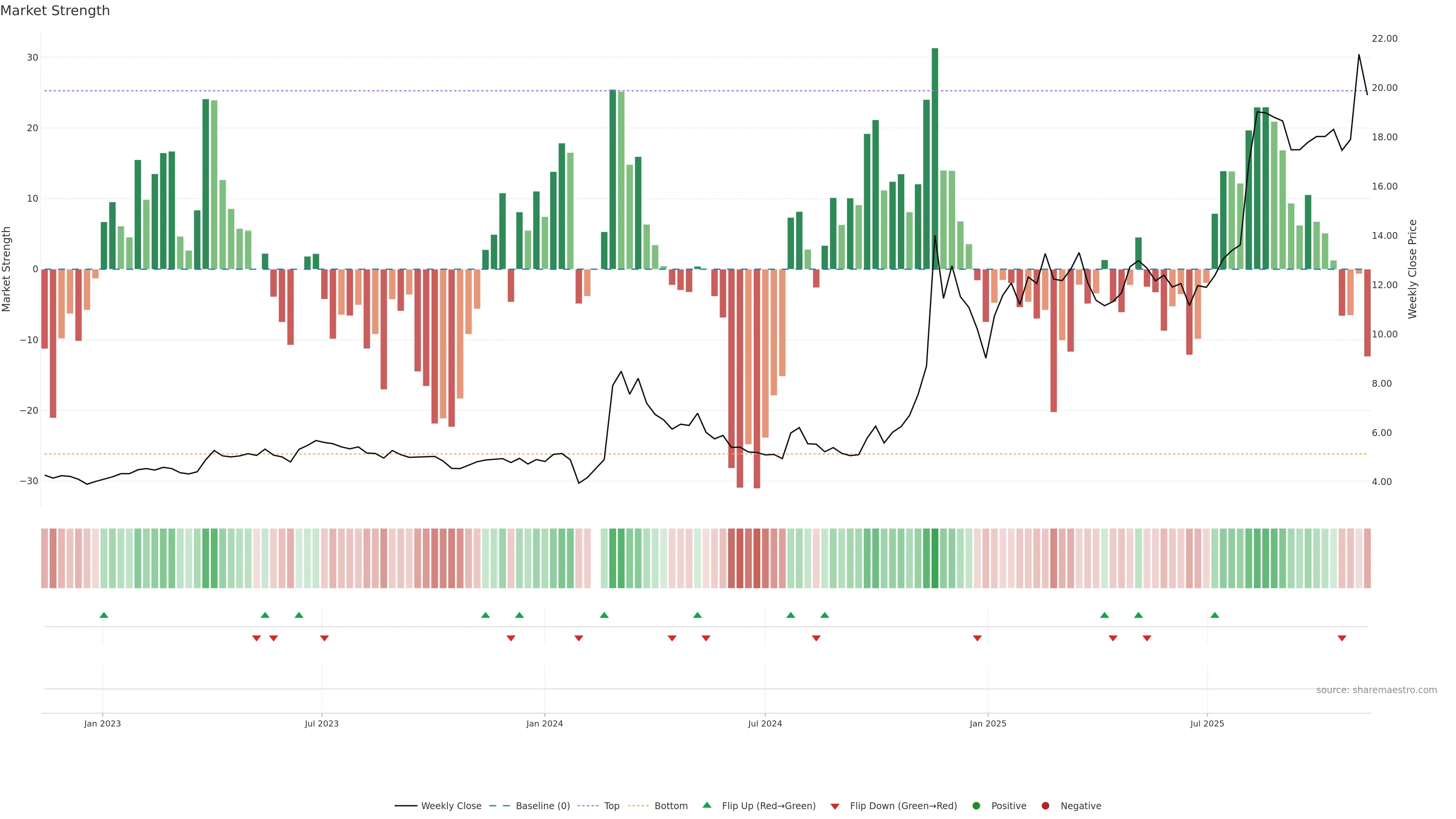Click flip-up marker just after Jul 2025

click(x=1214, y=615)
